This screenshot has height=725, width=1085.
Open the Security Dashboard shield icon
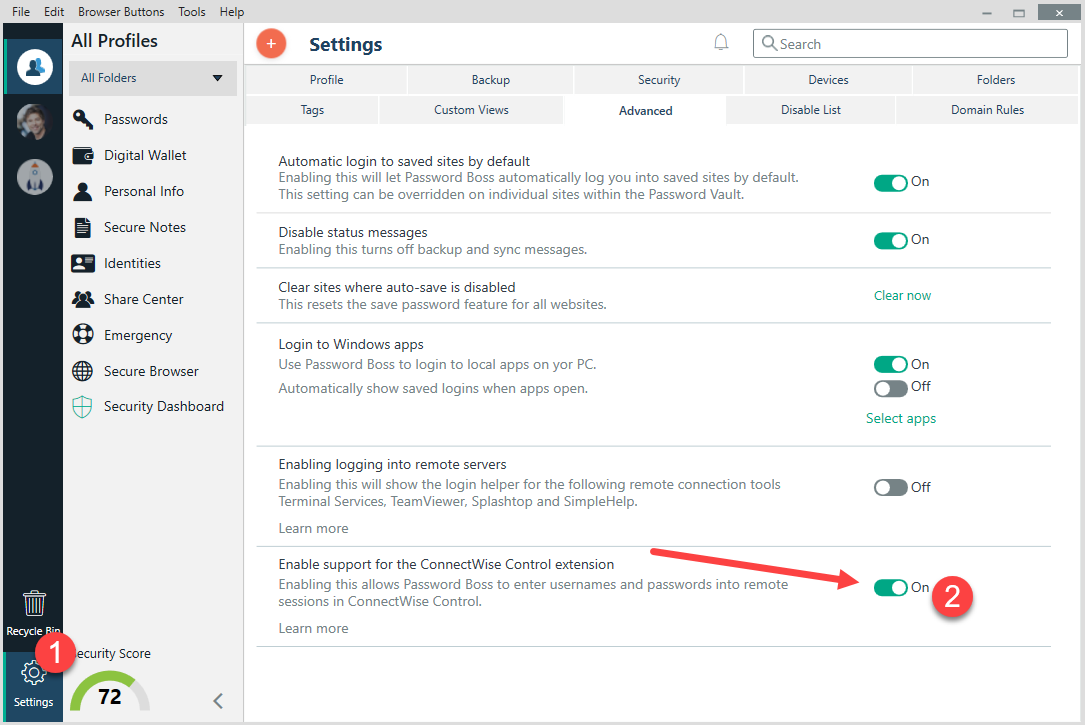82,407
